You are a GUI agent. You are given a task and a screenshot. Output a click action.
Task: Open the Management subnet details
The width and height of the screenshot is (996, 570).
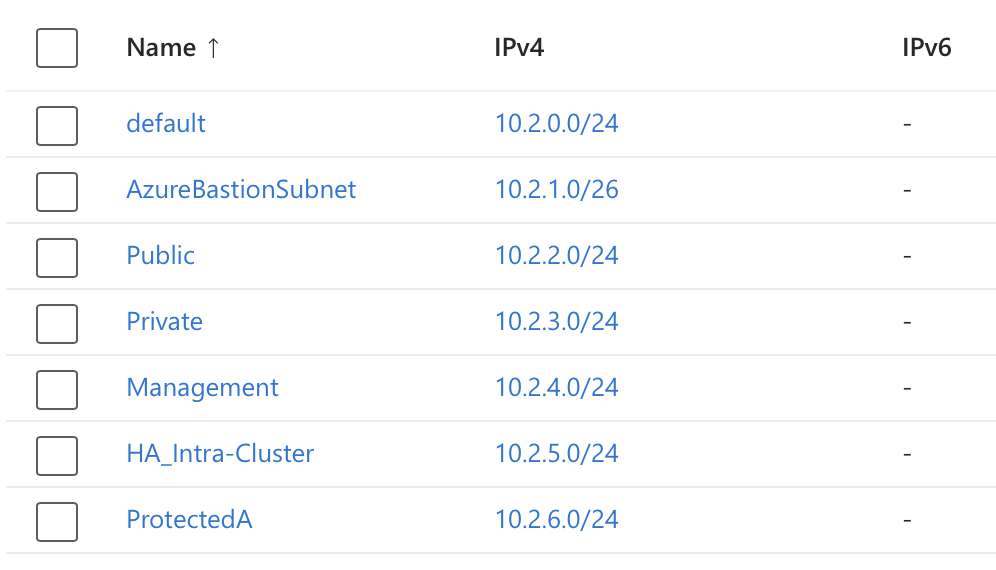pos(203,388)
